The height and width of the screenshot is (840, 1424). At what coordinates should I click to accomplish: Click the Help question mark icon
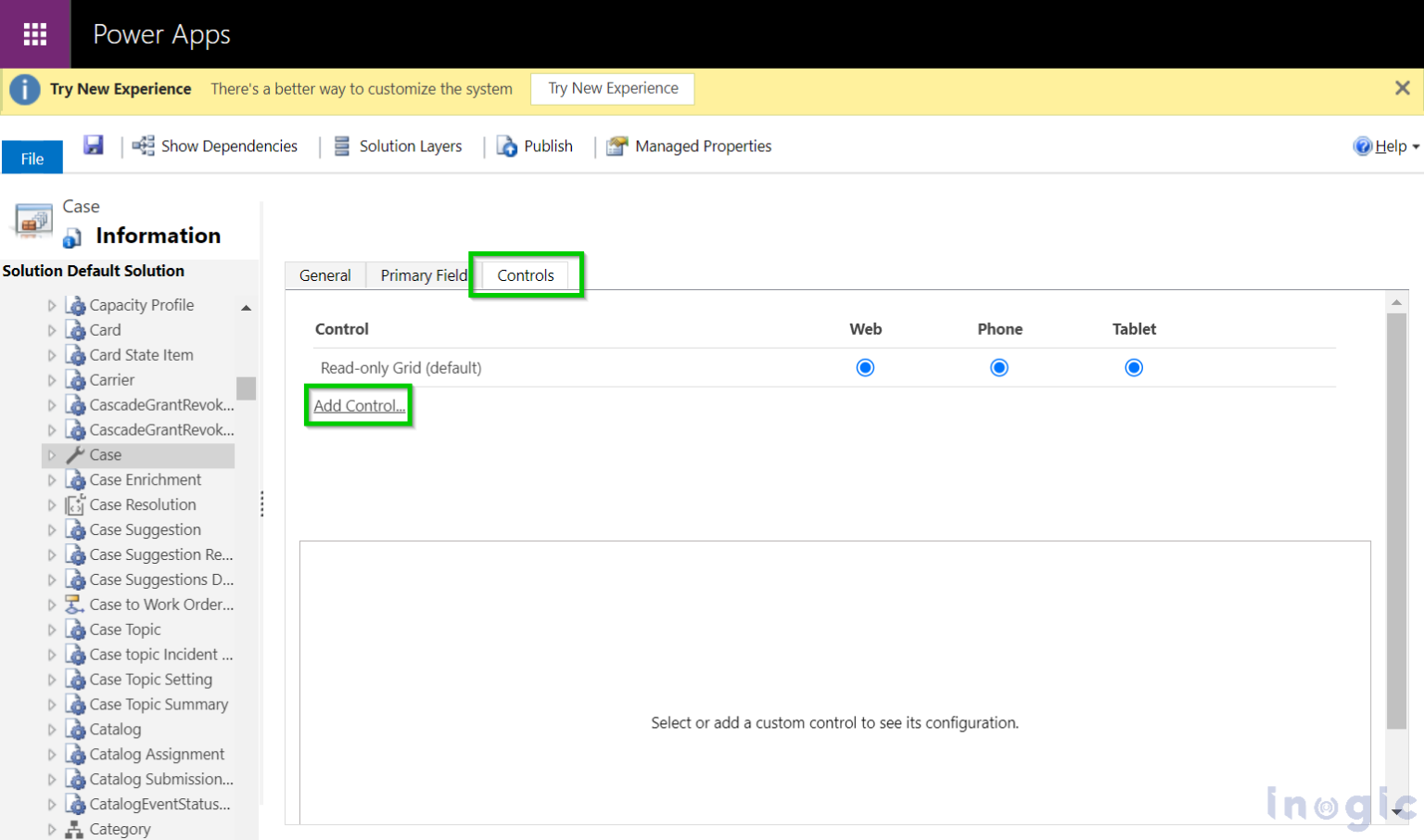(1363, 146)
